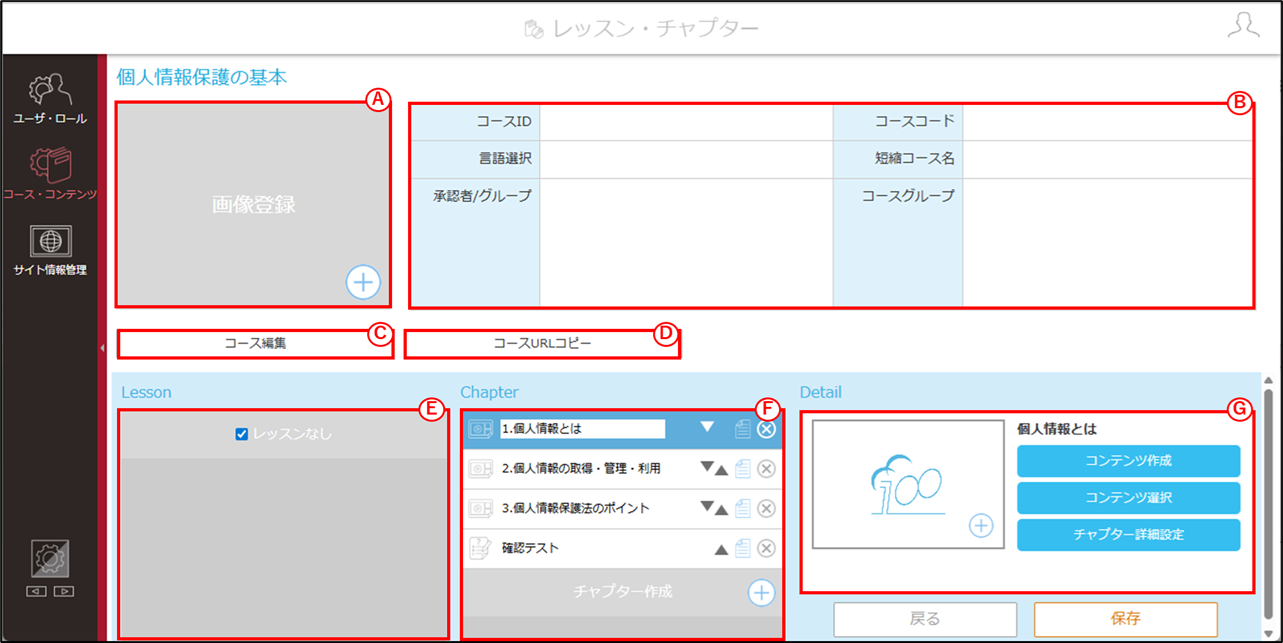1283x643 pixels.
Task: Click the settings gear icon in sidebar bottom
Action: 50,560
